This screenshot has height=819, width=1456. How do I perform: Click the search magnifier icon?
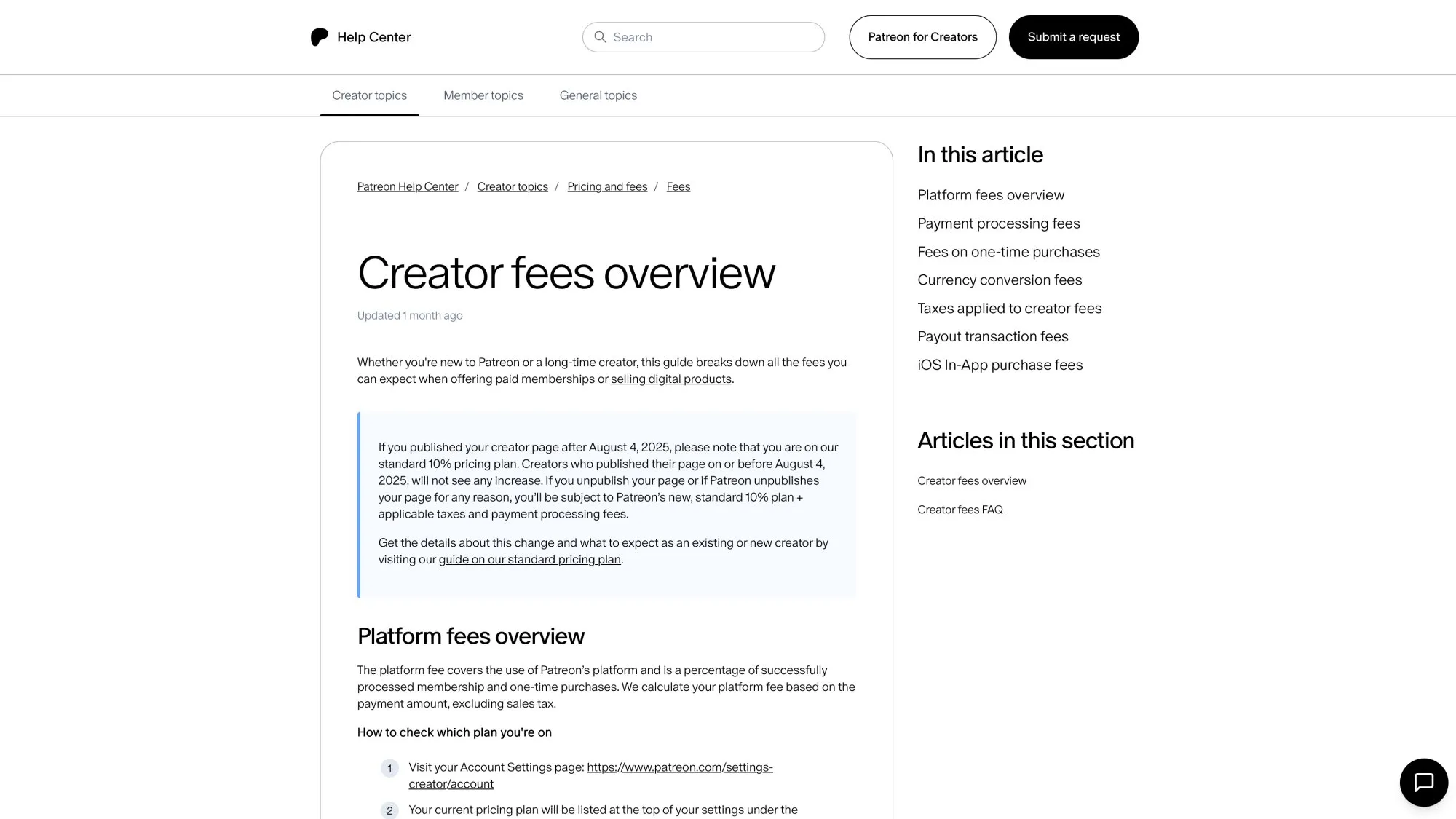pos(600,36)
